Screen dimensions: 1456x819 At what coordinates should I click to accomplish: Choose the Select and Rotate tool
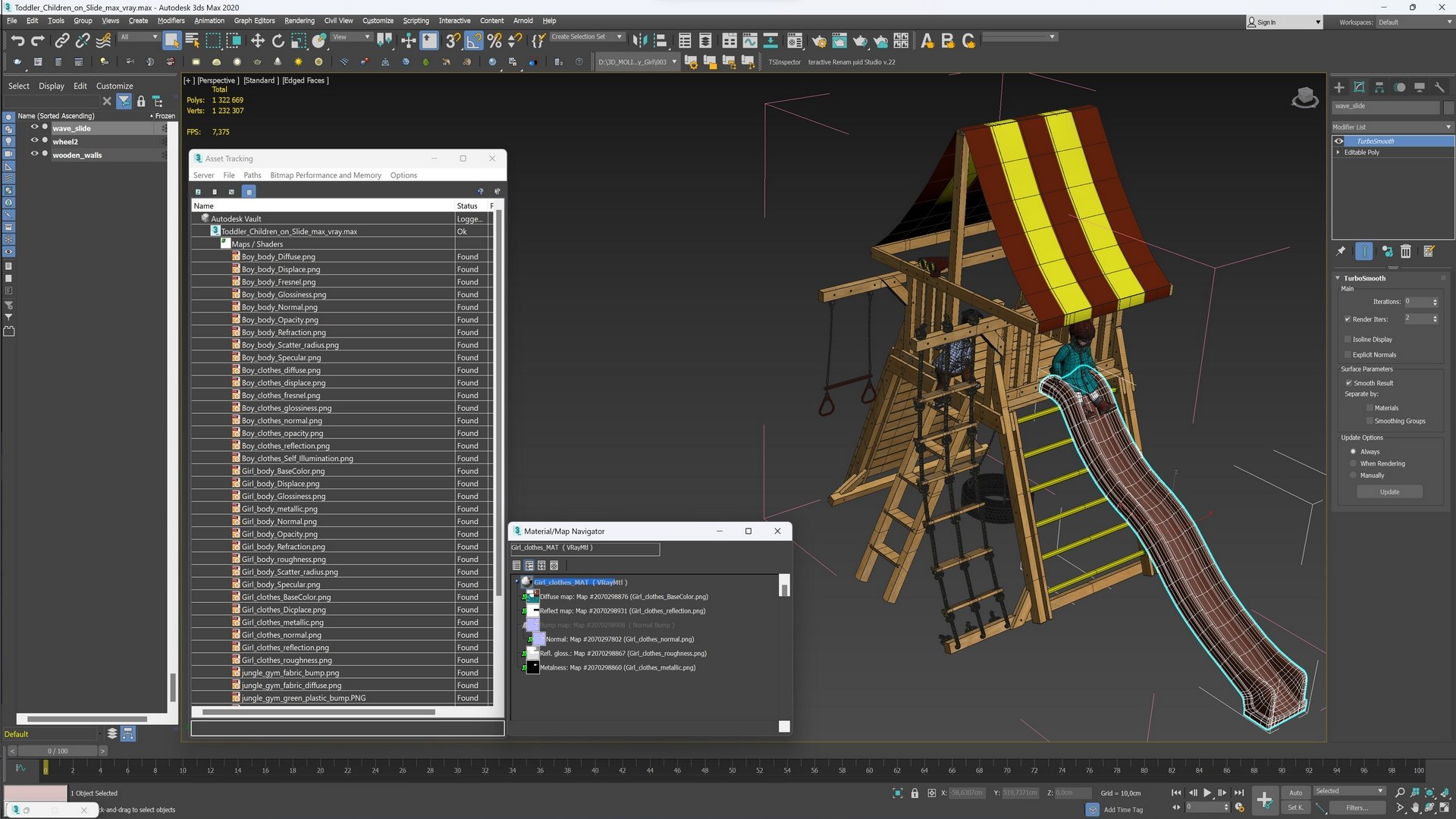[x=278, y=40]
